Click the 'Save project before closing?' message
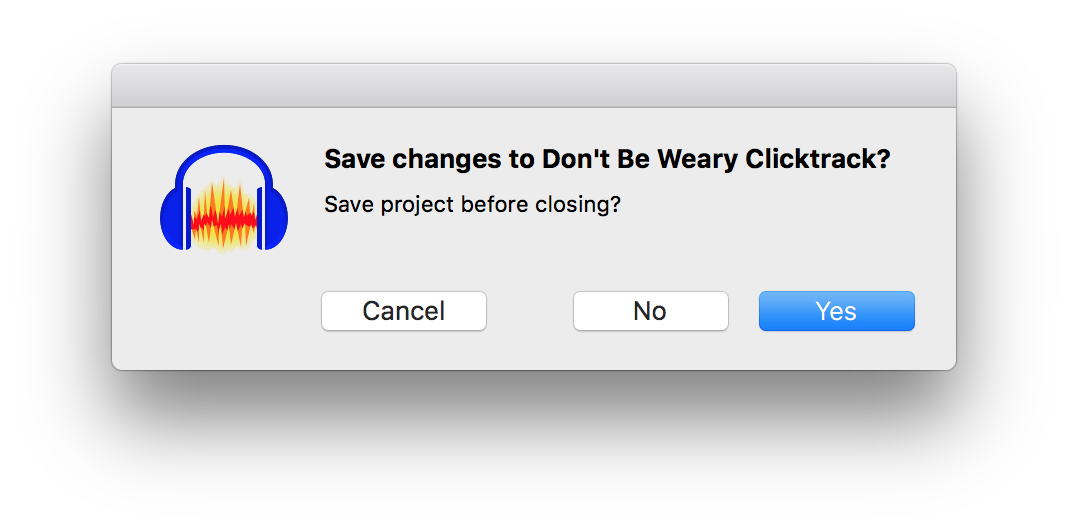1068x530 pixels. pos(472,204)
